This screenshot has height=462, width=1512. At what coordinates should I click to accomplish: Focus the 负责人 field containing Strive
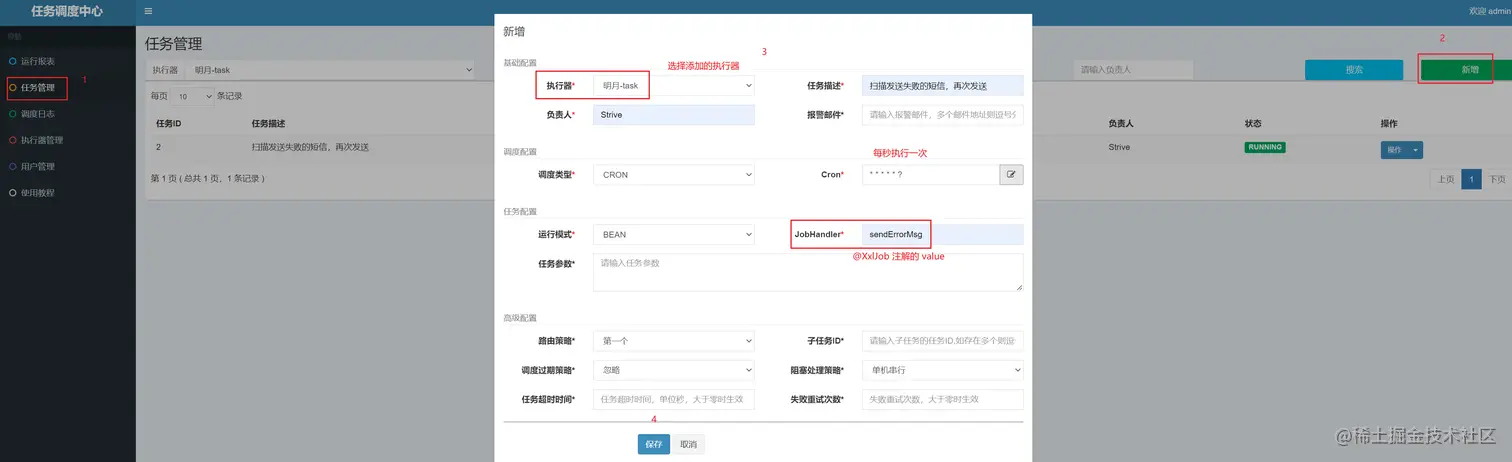coord(673,115)
